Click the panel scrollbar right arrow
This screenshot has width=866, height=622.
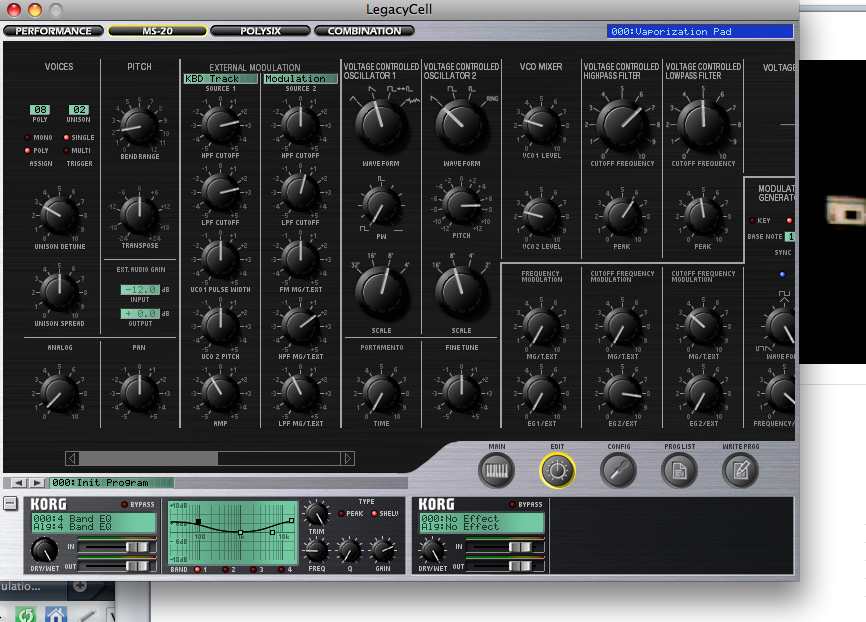(x=347, y=458)
